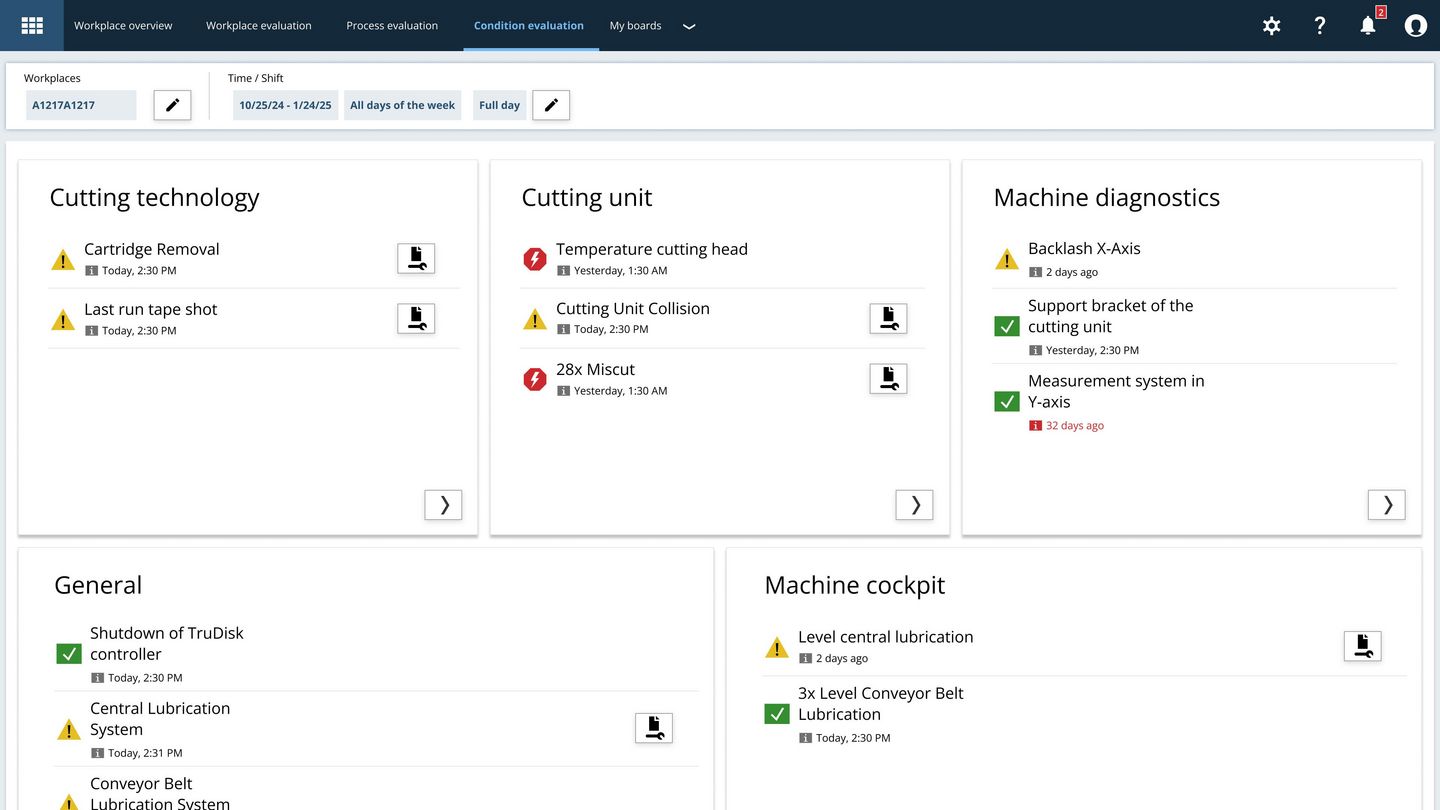The height and width of the screenshot is (810, 1440).
Task: Edit the Time / Shift filter
Action: tap(551, 105)
